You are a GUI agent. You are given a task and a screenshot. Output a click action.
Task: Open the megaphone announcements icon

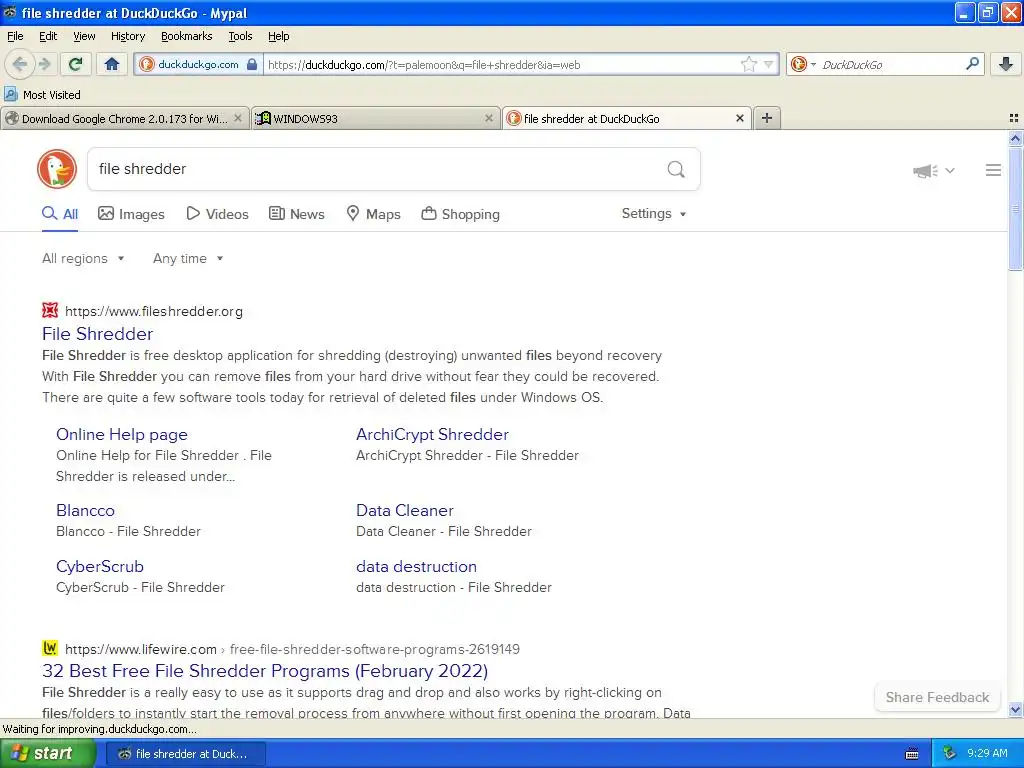pos(925,171)
